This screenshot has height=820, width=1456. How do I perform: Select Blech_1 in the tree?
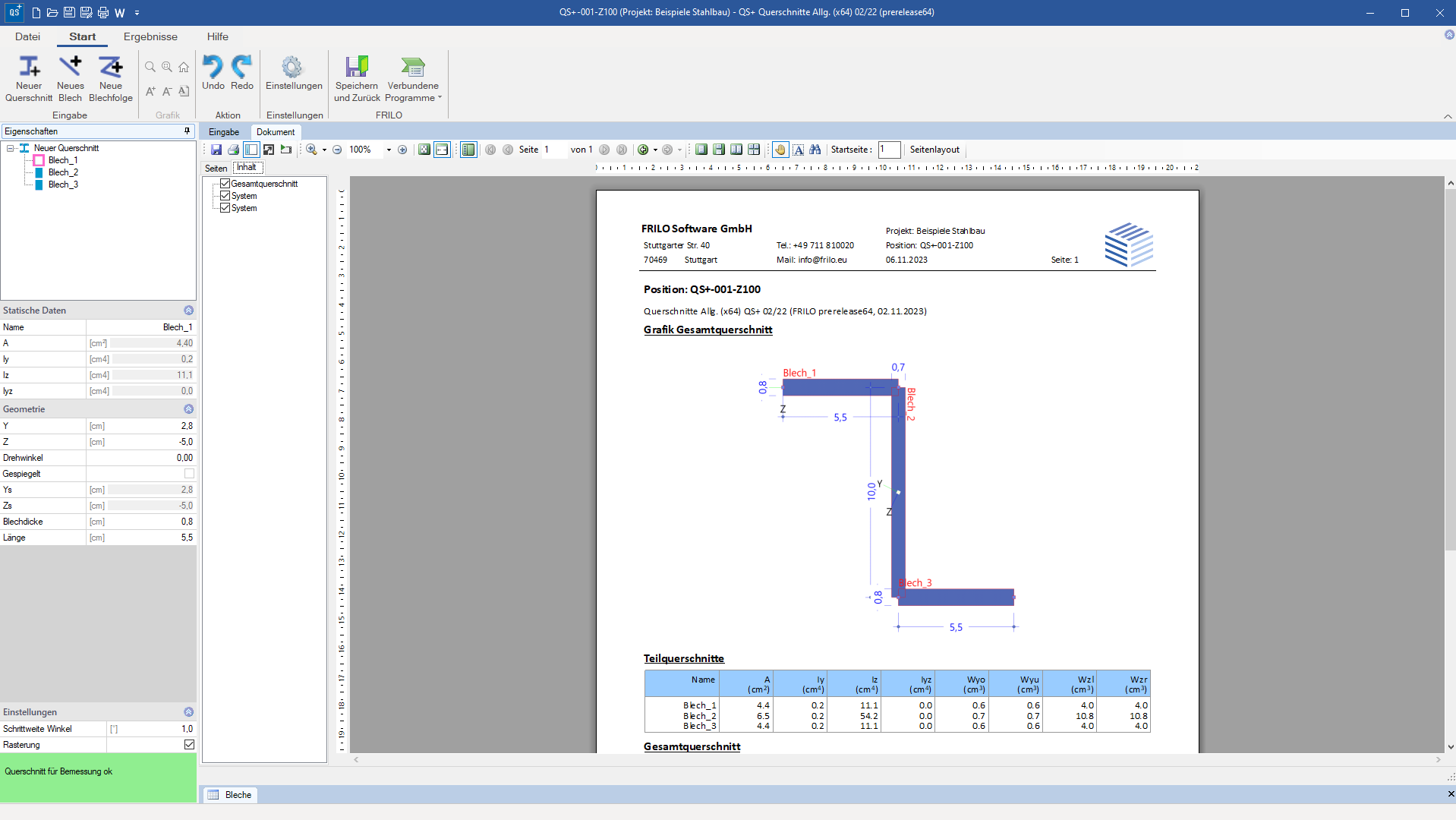pos(63,160)
